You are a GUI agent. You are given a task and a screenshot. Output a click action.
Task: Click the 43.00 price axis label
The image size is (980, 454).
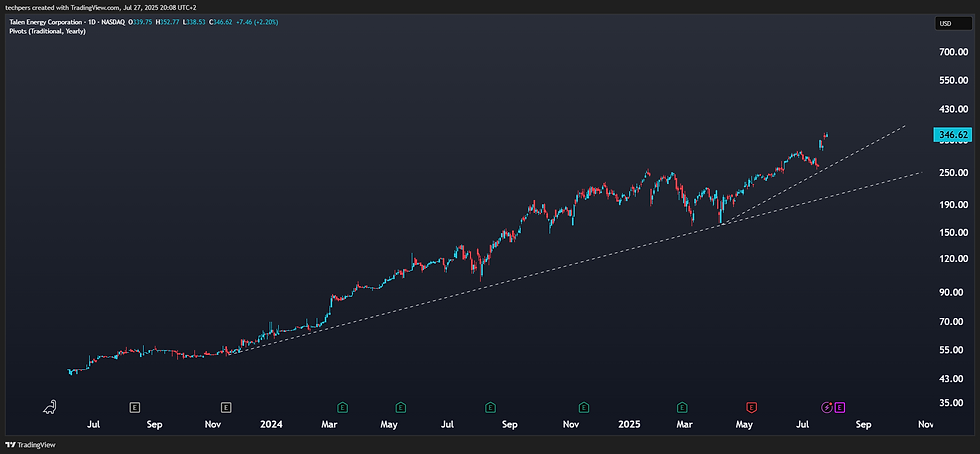click(953, 379)
